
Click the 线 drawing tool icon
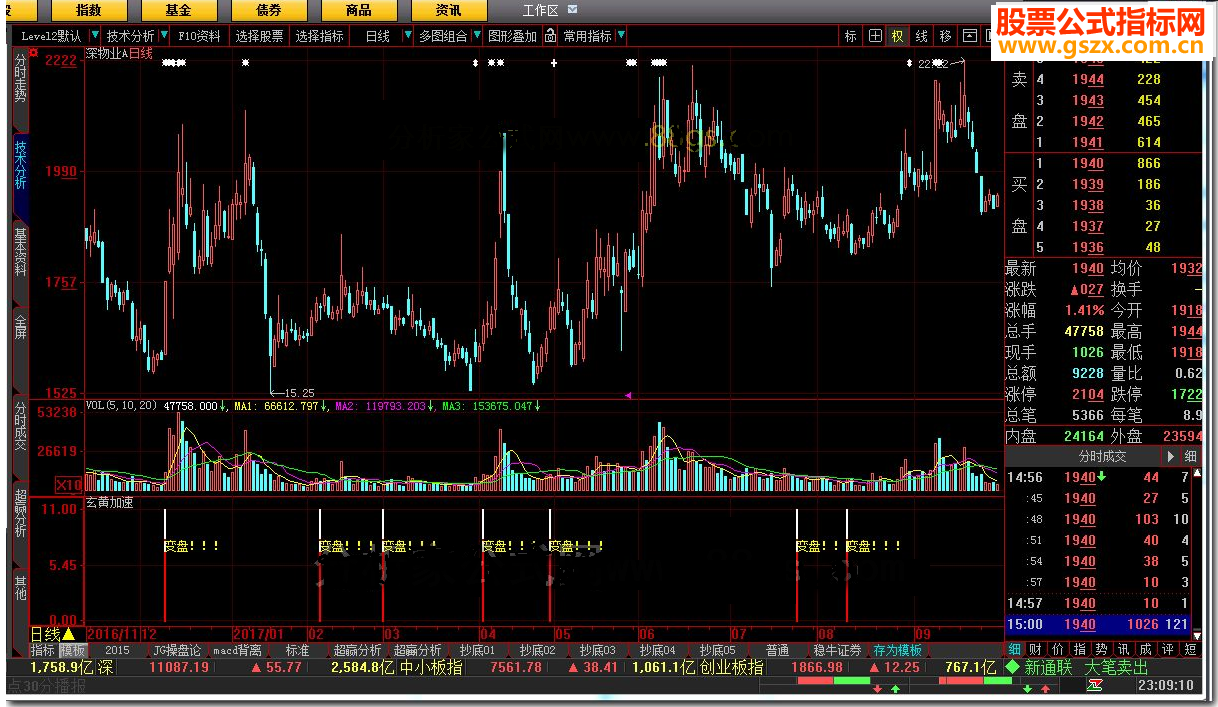(x=921, y=36)
